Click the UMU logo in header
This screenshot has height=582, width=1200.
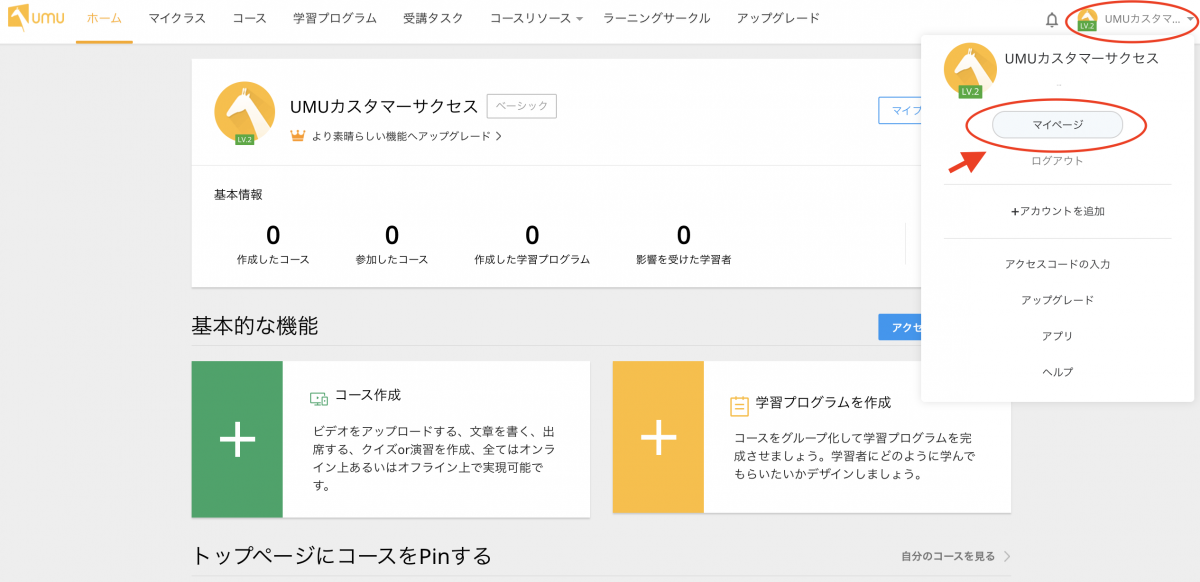pos(36,19)
